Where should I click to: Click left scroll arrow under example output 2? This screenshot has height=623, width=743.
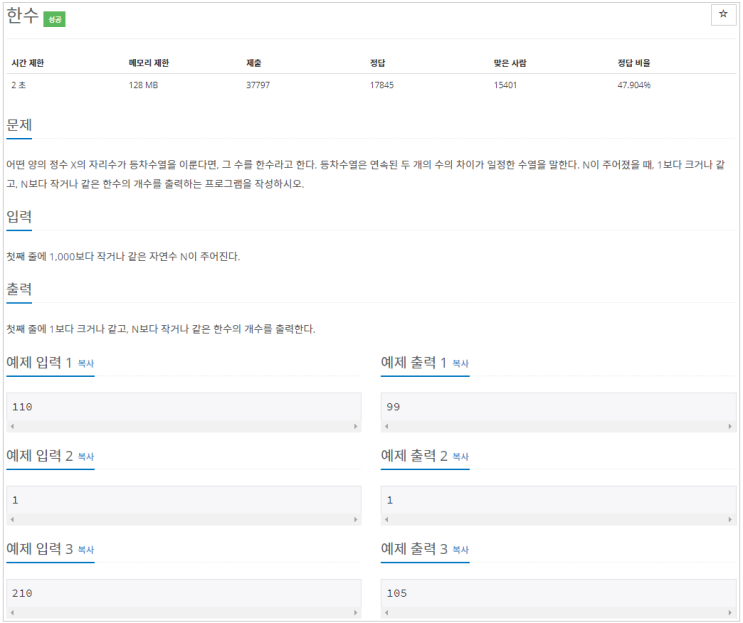(x=387, y=520)
